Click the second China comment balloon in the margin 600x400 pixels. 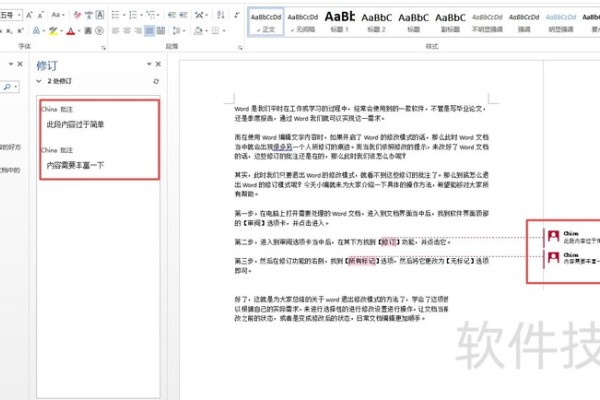pyautogui.click(x=572, y=258)
